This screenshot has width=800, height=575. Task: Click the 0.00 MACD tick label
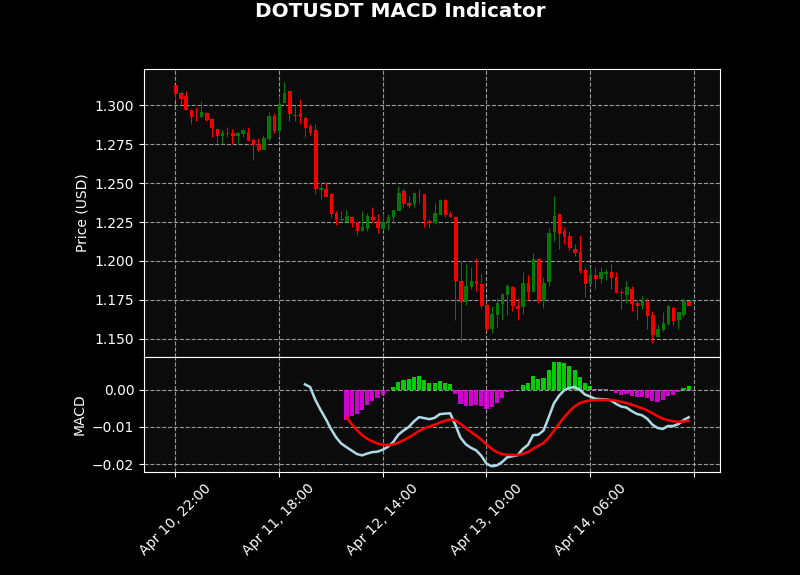(120, 391)
